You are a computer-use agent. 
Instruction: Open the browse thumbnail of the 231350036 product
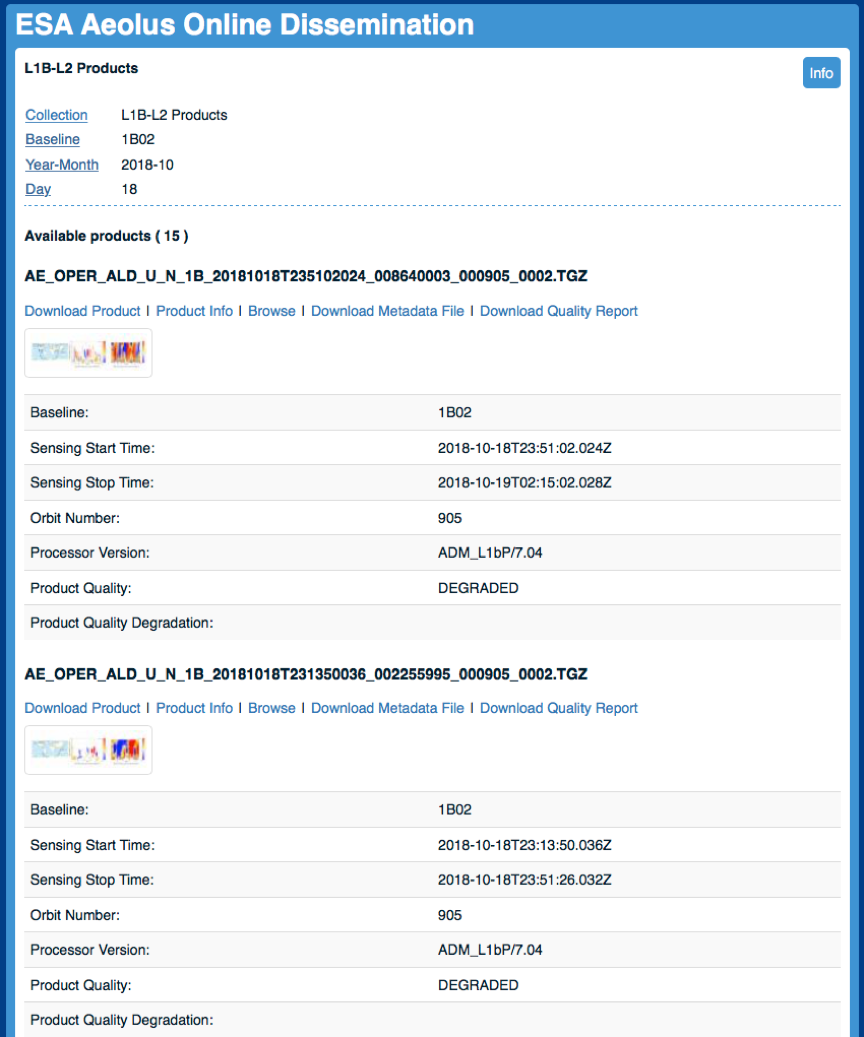(x=88, y=750)
